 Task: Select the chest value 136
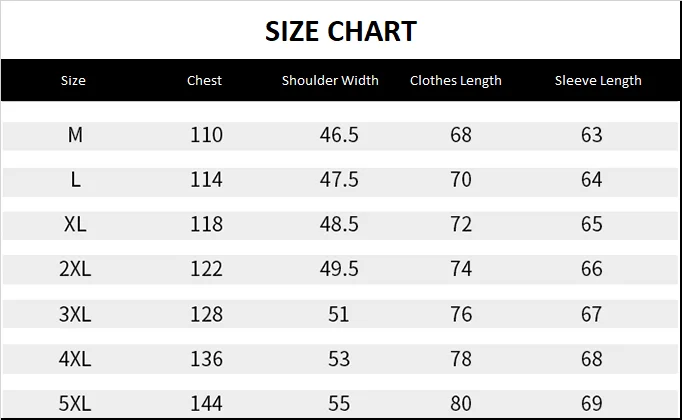tap(206, 359)
